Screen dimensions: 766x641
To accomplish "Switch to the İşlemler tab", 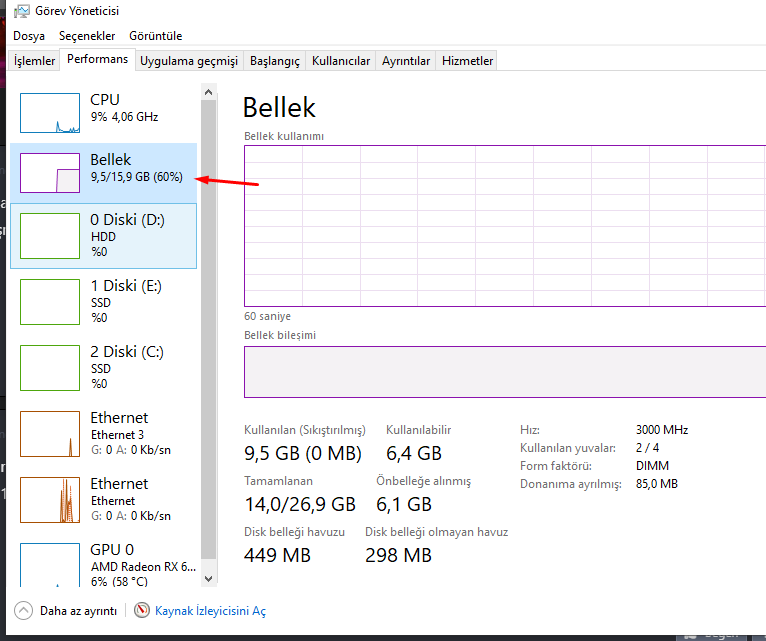I will [x=34, y=61].
